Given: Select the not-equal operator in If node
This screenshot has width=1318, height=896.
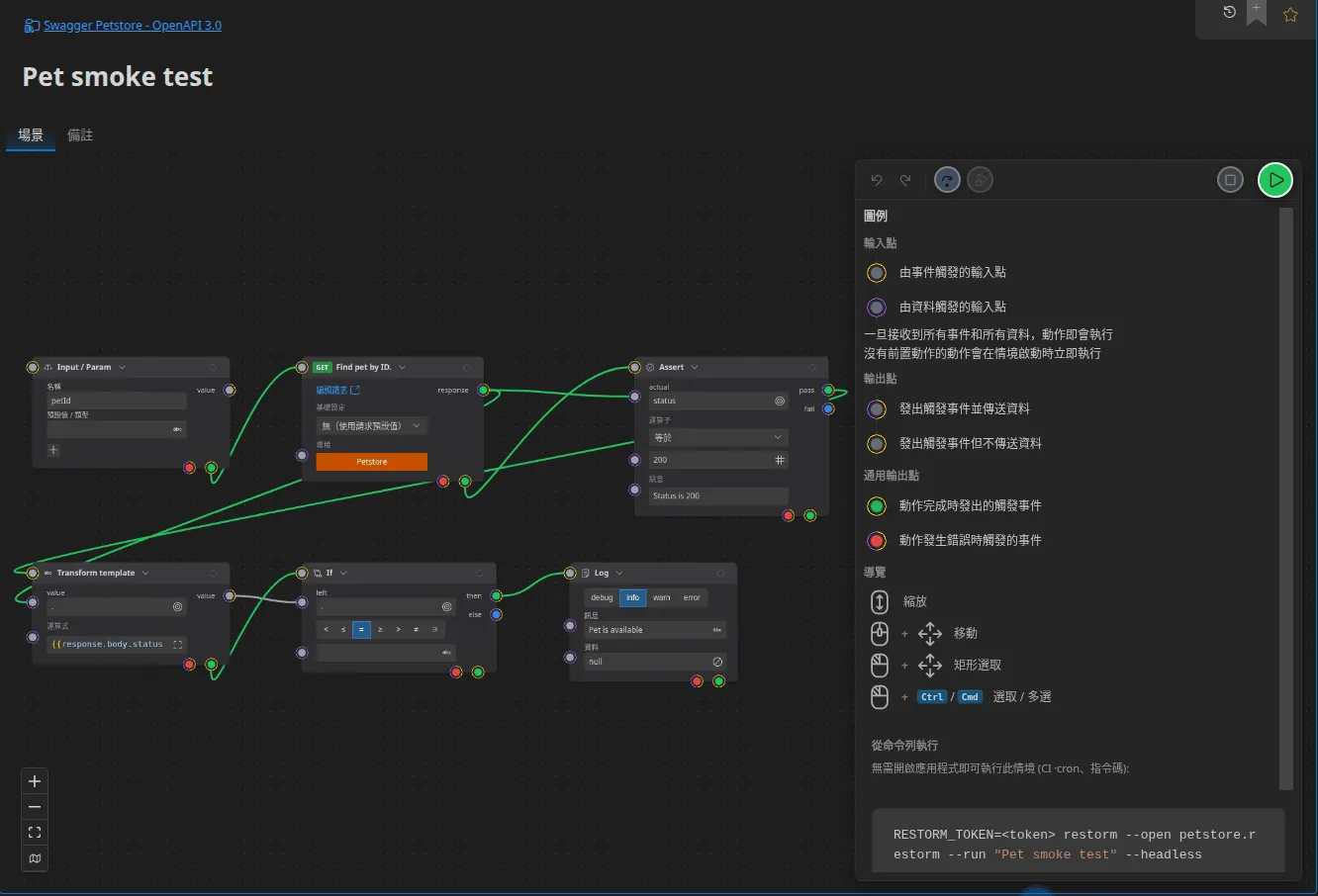Looking at the screenshot, I should (416, 629).
